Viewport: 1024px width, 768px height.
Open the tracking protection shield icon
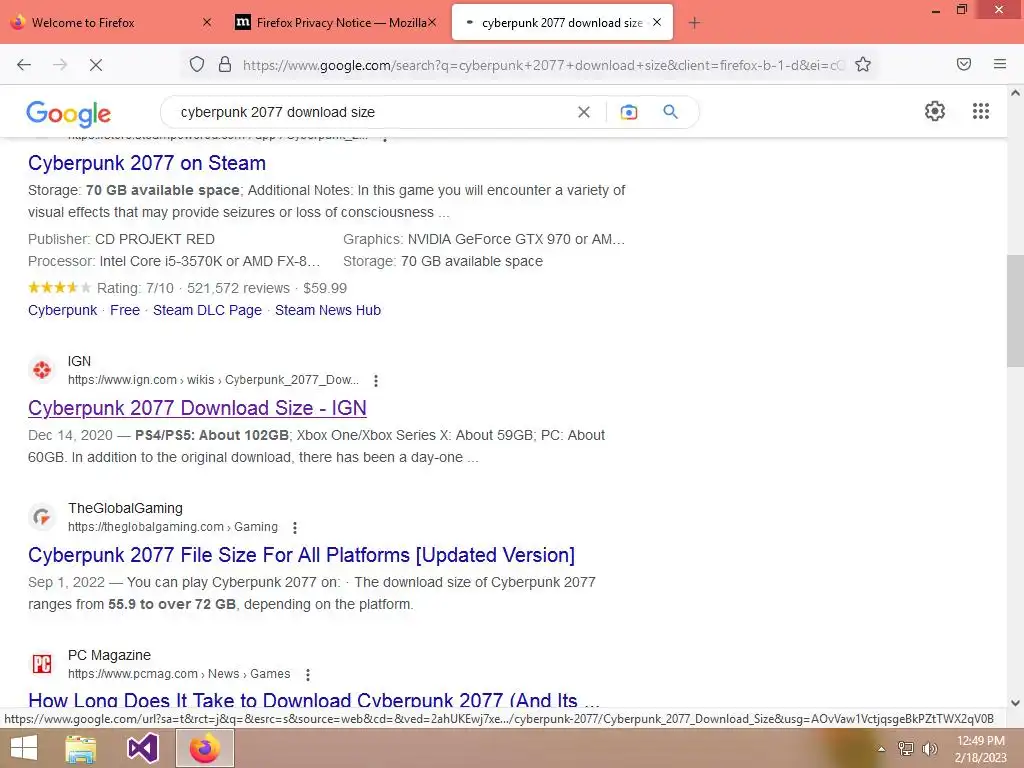(x=197, y=65)
